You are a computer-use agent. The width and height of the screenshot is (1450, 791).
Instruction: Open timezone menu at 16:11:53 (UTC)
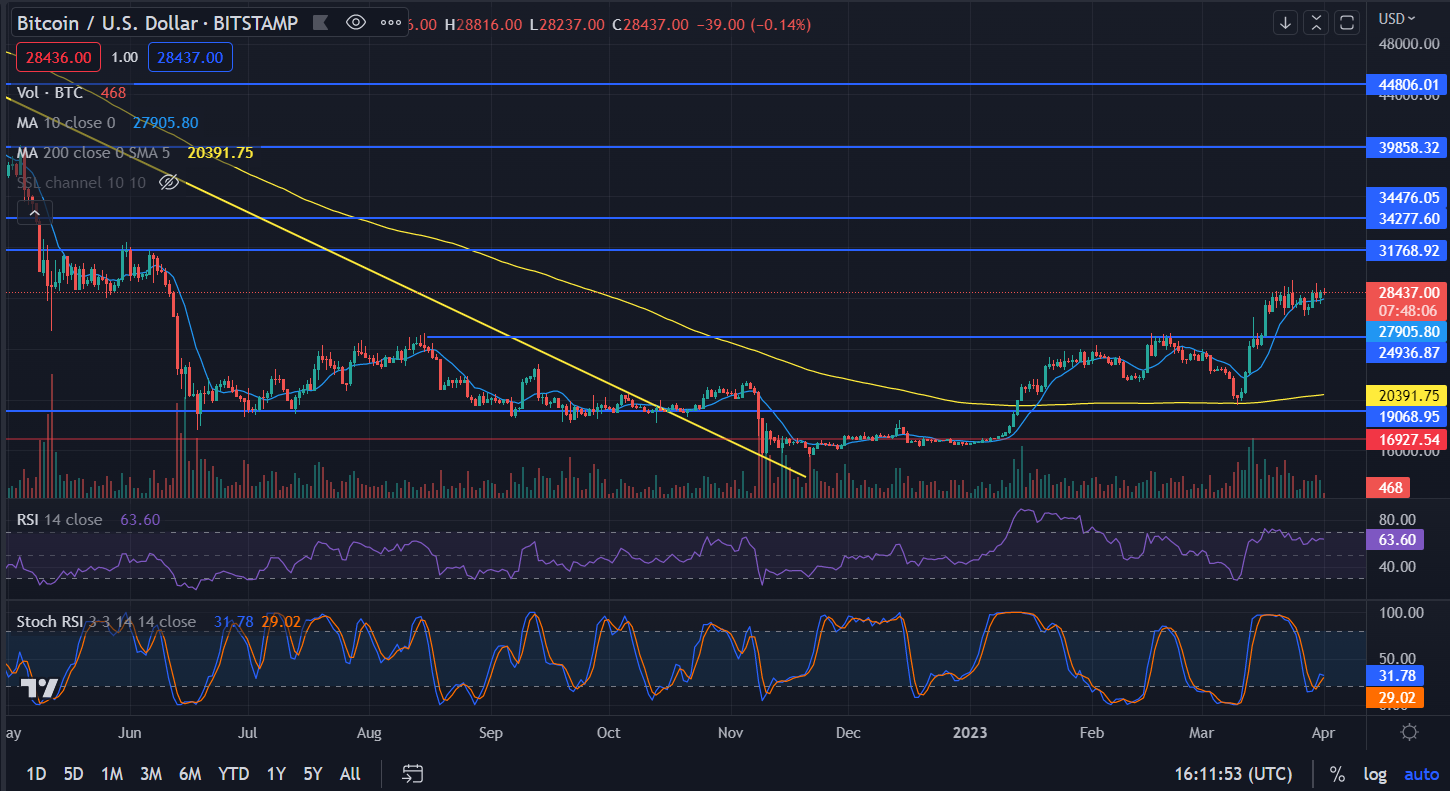1233,773
